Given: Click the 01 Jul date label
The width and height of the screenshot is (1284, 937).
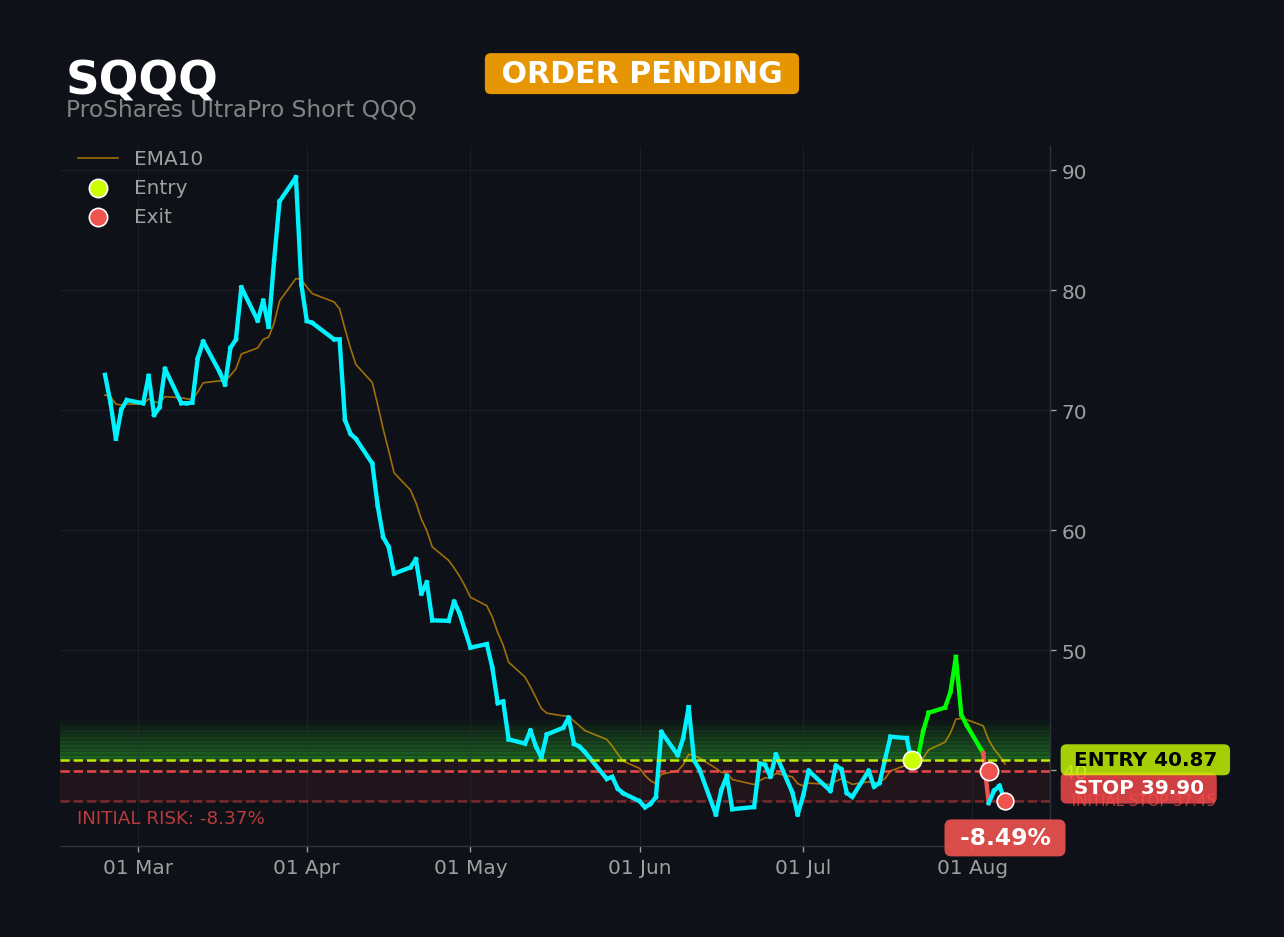Looking at the screenshot, I should tap(803, 868).
